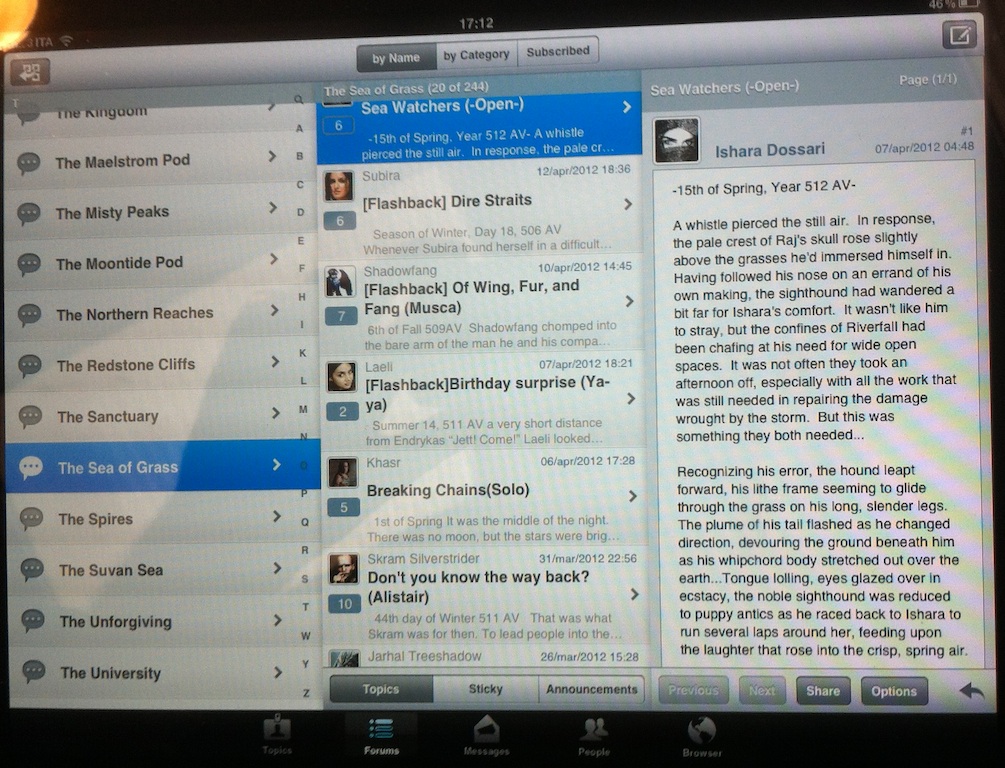Screen dimensions: 1005x768
Task: Open the Browser globe icon
Action: click(701, 733)
